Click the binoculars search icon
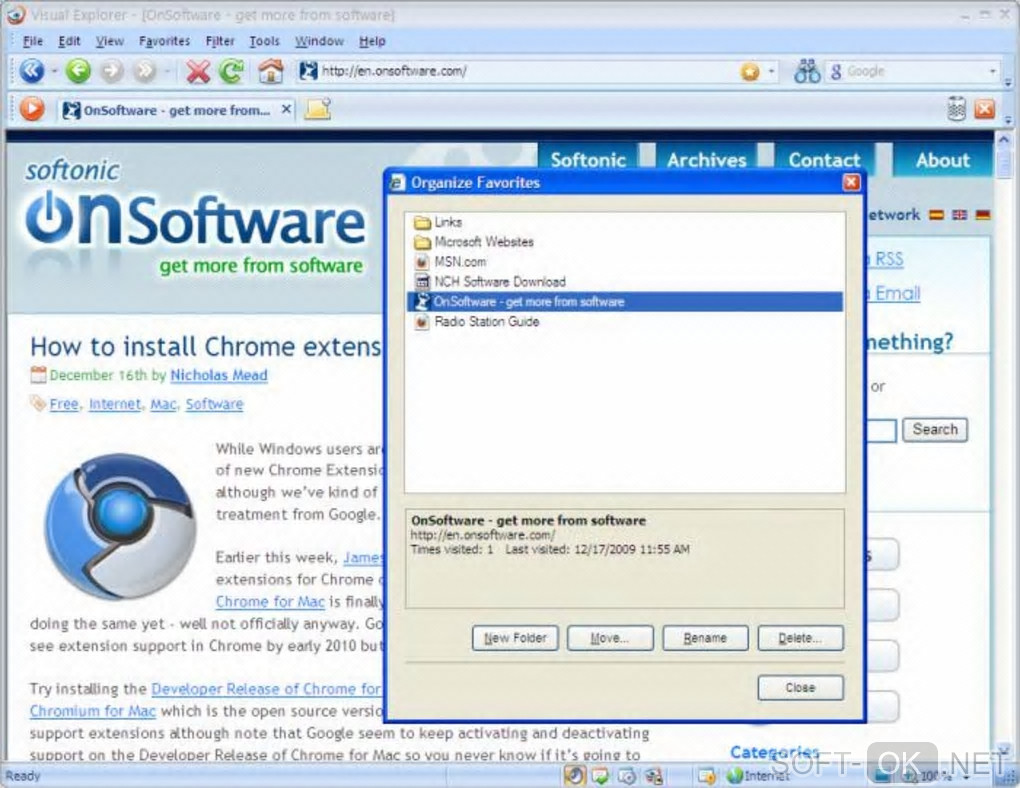1020x788 pixels. [807, 71]
